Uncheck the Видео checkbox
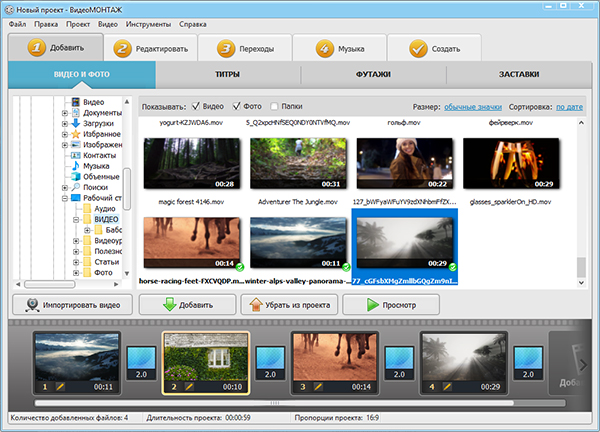The width and height of the screenshot is (600, 432). (x=194, y=106)
